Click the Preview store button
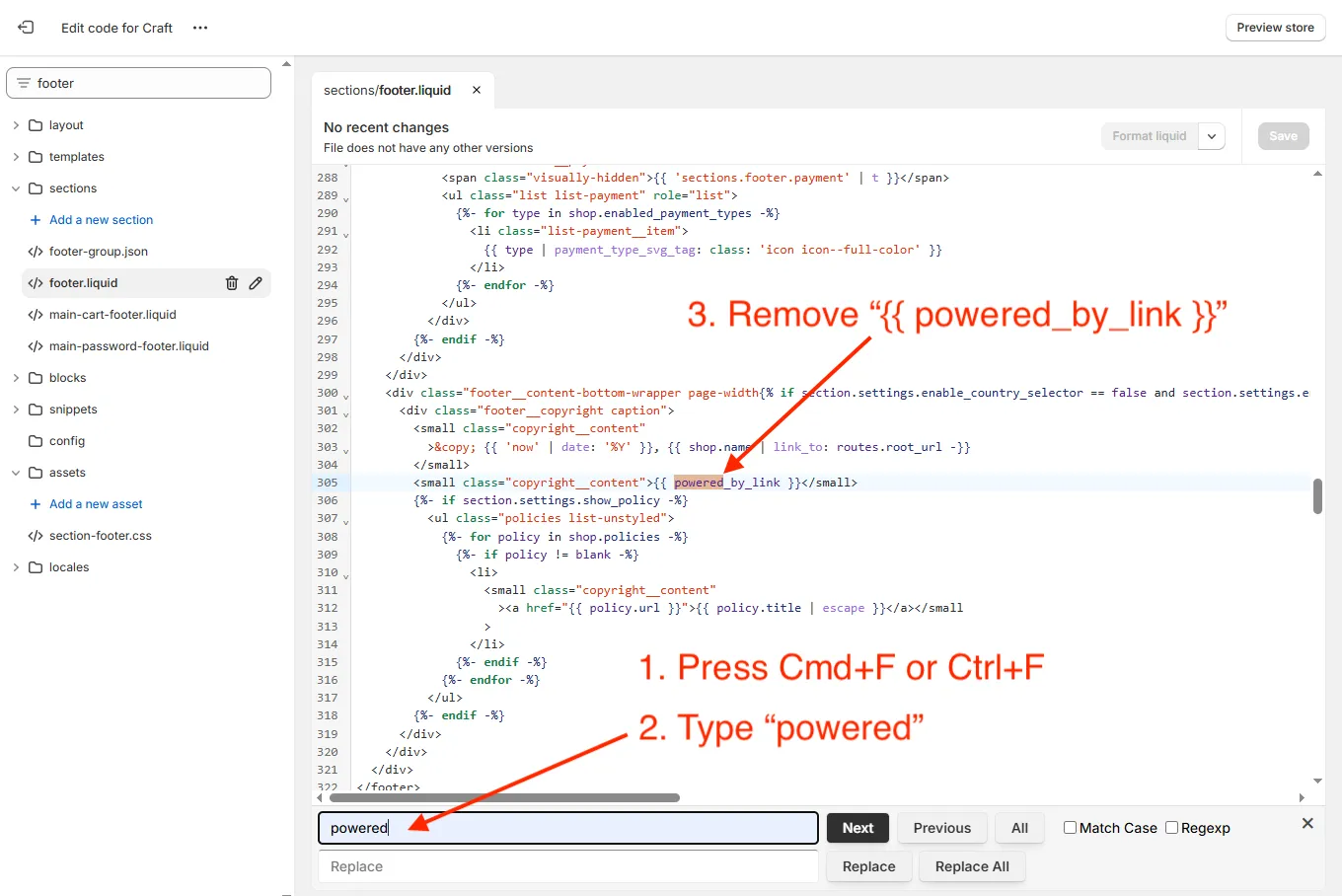The image size is (1342, 896). [1275, 28]
